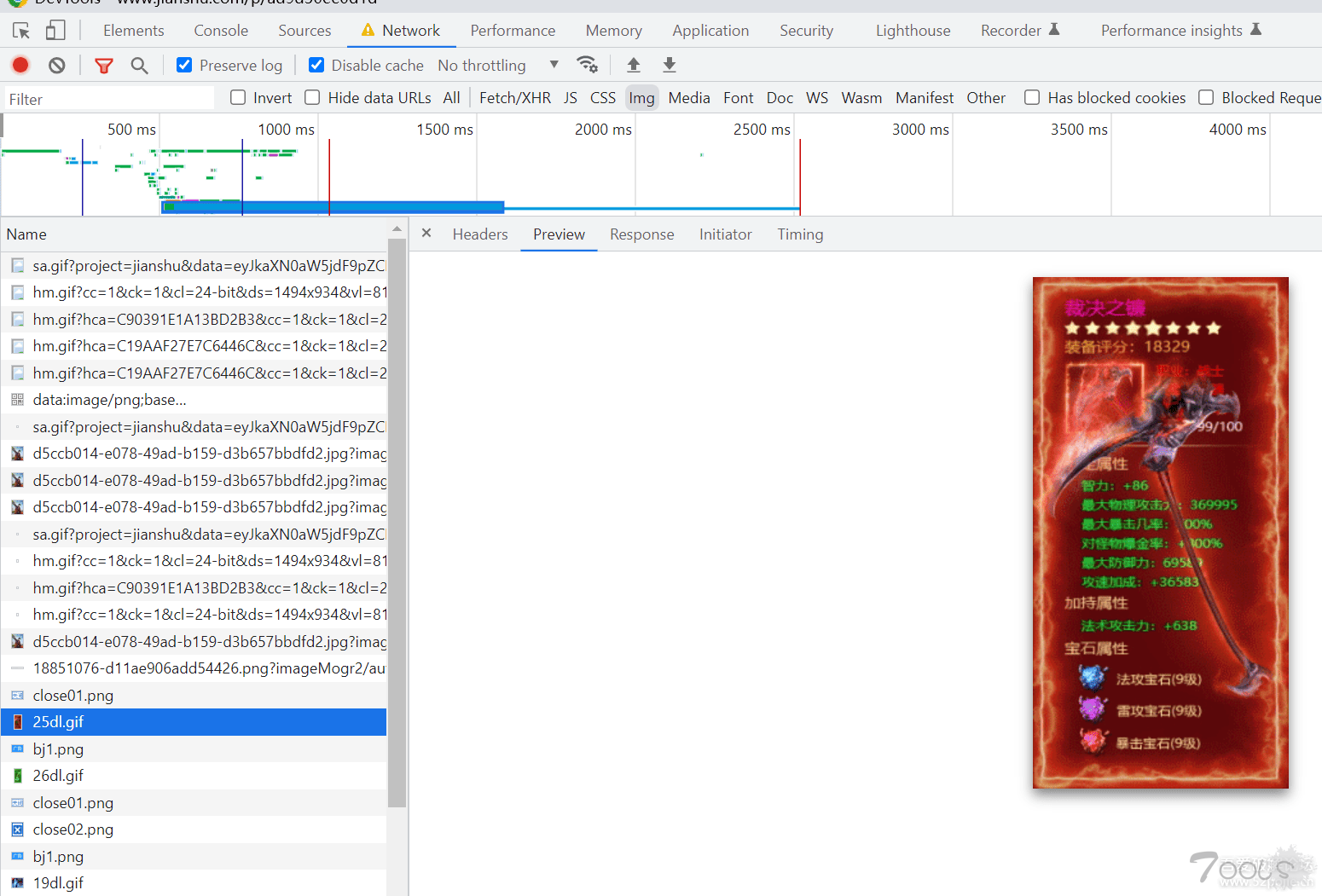Viewport: 1322px width, 896px height.
Task: Filter requests by JS
Action: coord(571,98)
